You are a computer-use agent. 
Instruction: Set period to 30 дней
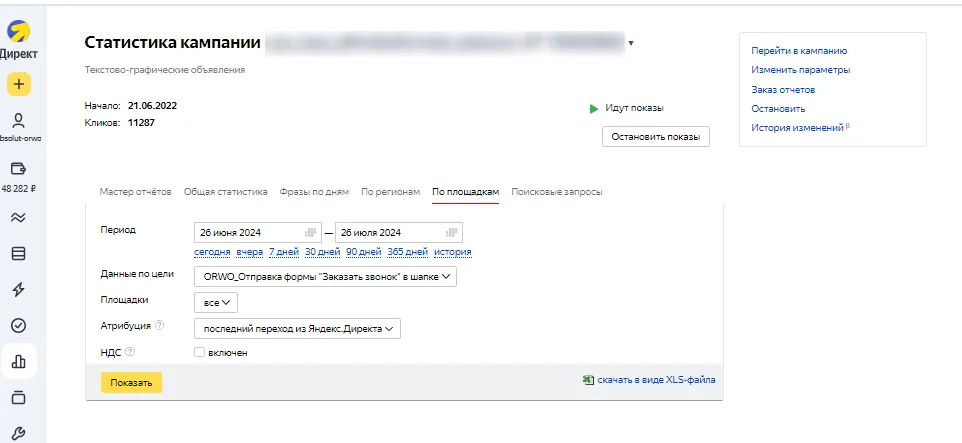coord(322,252)
